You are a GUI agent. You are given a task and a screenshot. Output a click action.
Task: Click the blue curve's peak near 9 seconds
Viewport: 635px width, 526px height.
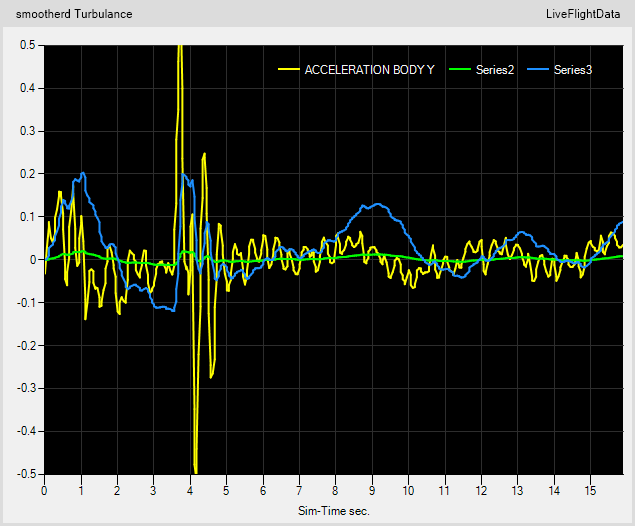point(378,204)
